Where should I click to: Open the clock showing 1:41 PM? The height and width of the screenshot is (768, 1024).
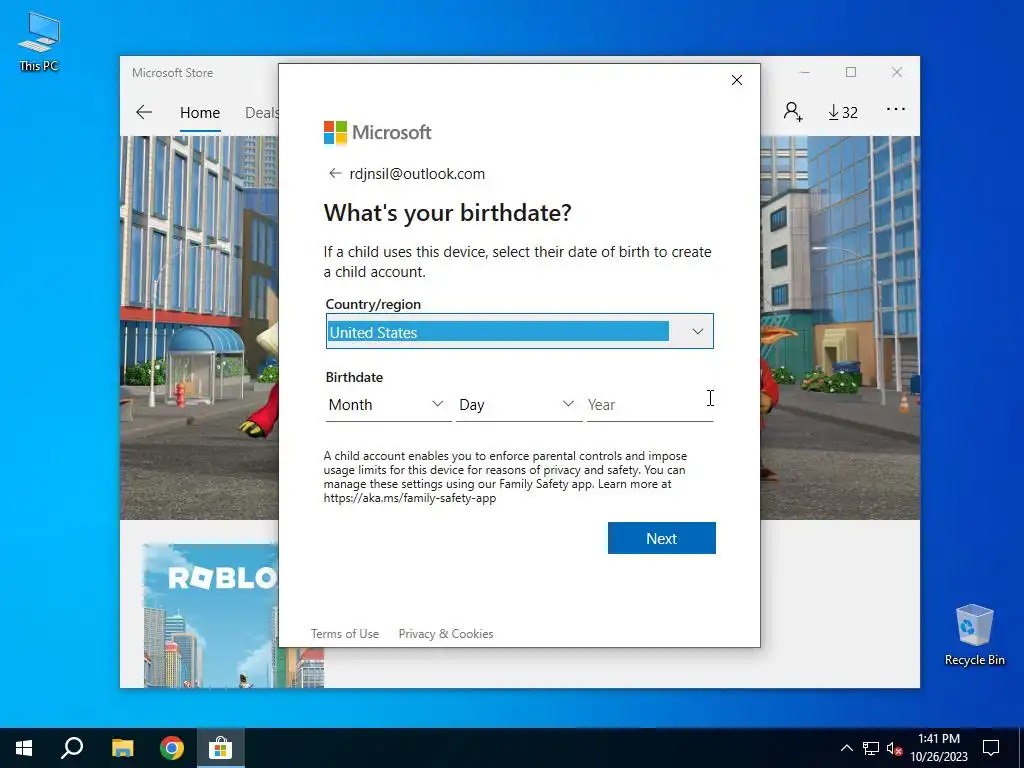[938, 748]
